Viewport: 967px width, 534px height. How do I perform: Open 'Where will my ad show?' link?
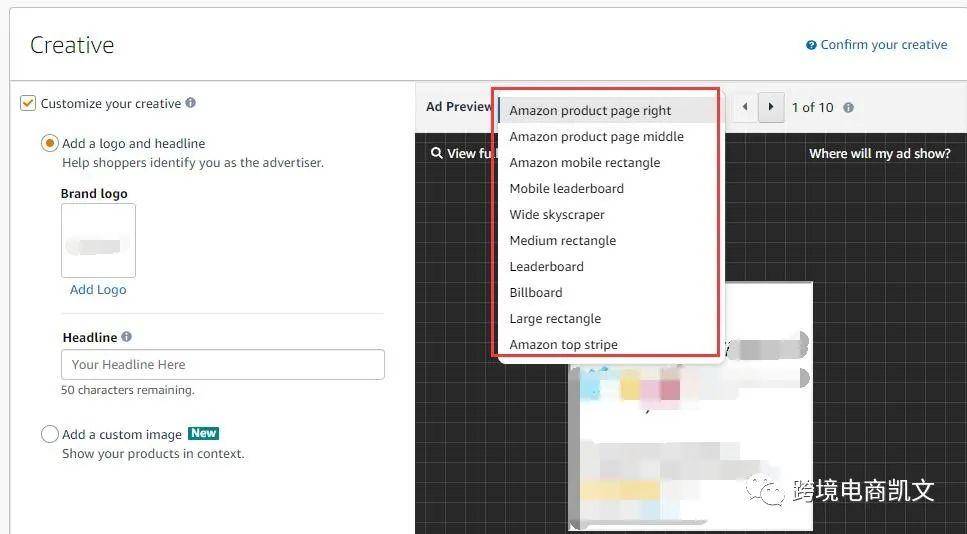pyautogui.click(x=879, y=153)
